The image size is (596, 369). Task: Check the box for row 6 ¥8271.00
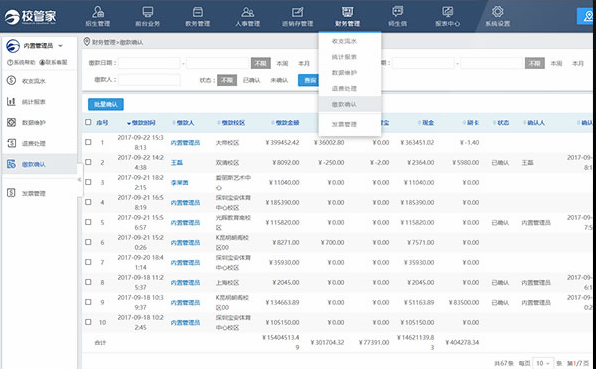(88, 242)
